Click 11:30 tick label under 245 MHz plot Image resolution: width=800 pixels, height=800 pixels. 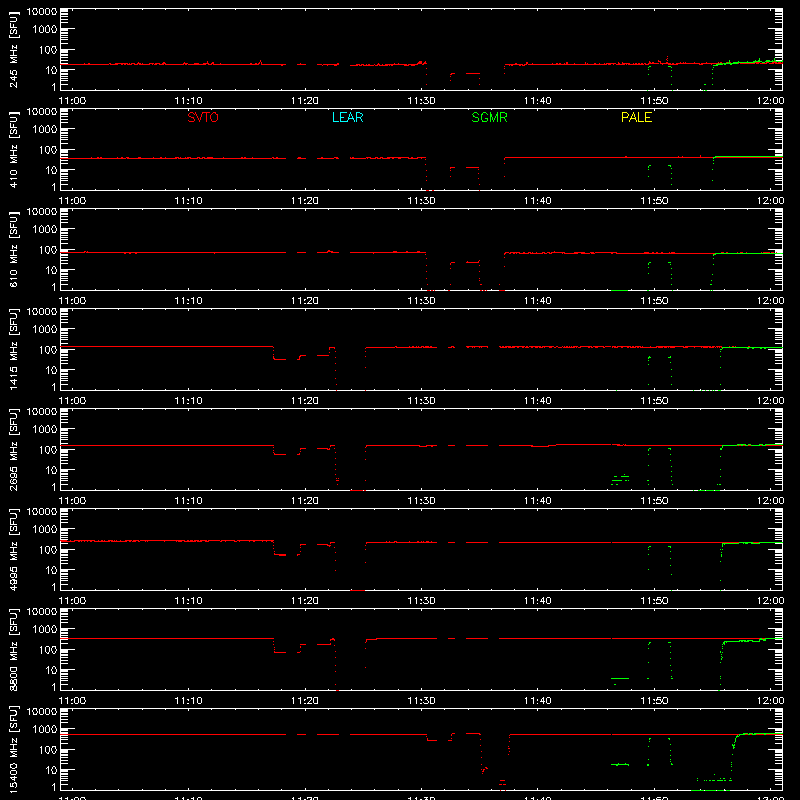421,101
